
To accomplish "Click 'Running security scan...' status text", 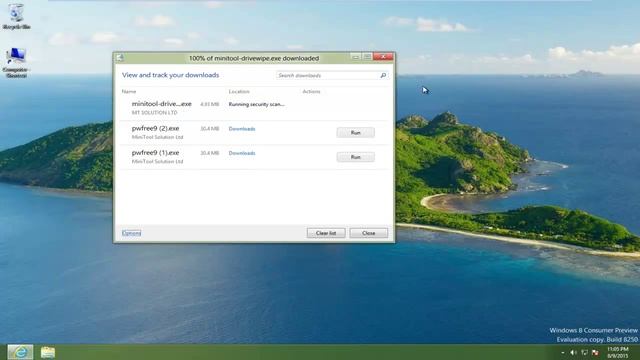I will coord(256,104).
